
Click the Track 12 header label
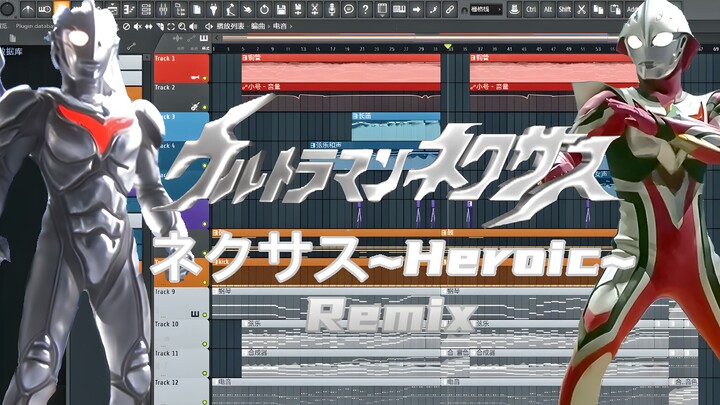tap(167, 382)
